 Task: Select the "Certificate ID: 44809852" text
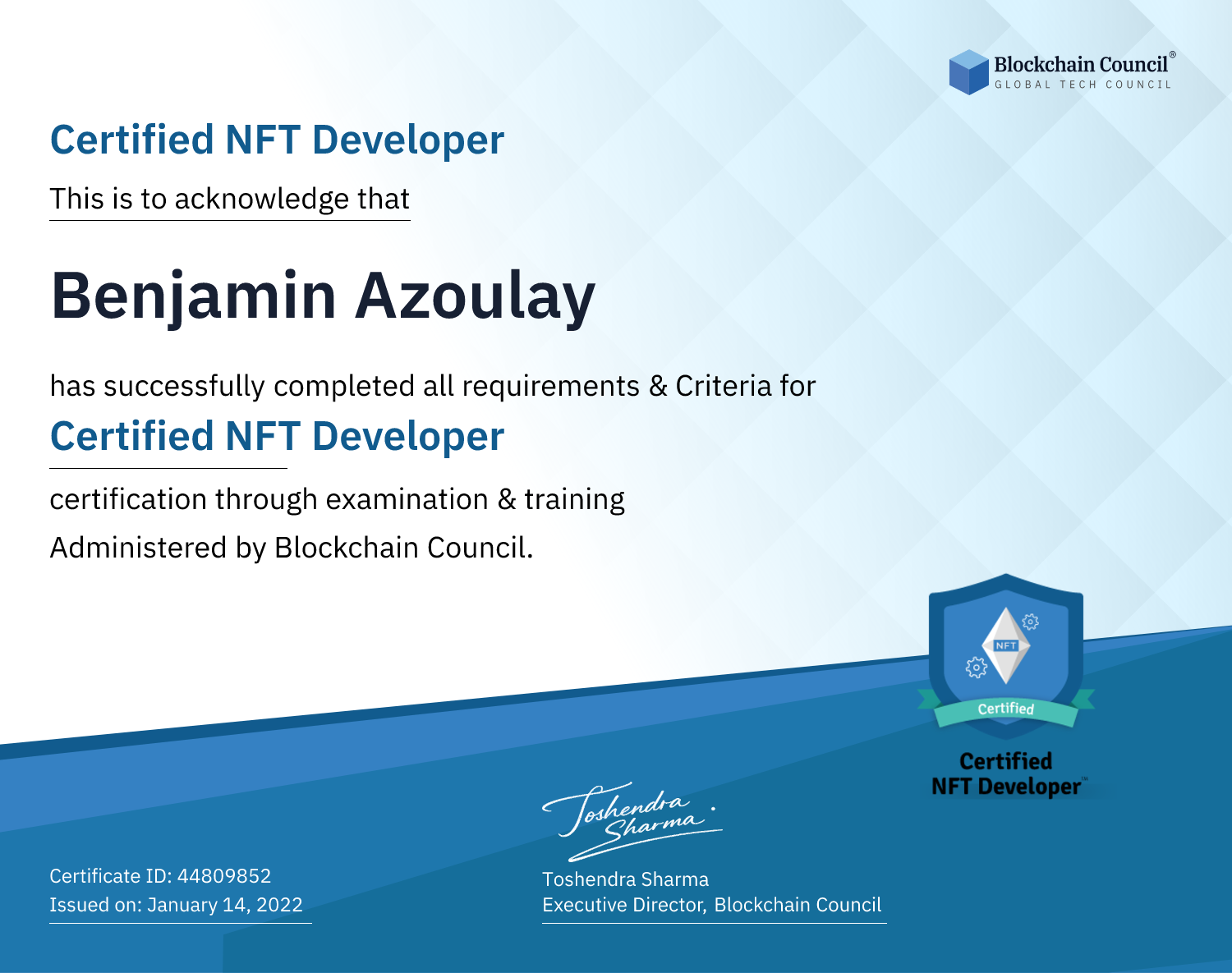tap(160, 876)
